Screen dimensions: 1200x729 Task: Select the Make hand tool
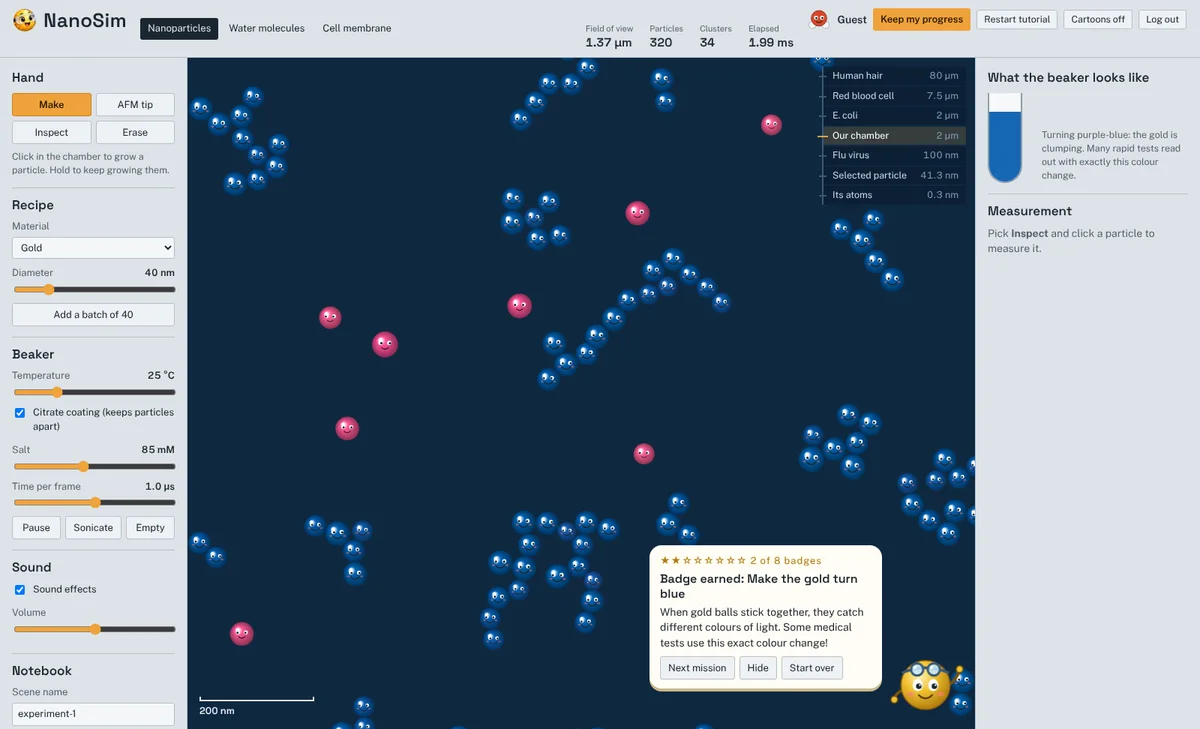[x=52, y=105]
